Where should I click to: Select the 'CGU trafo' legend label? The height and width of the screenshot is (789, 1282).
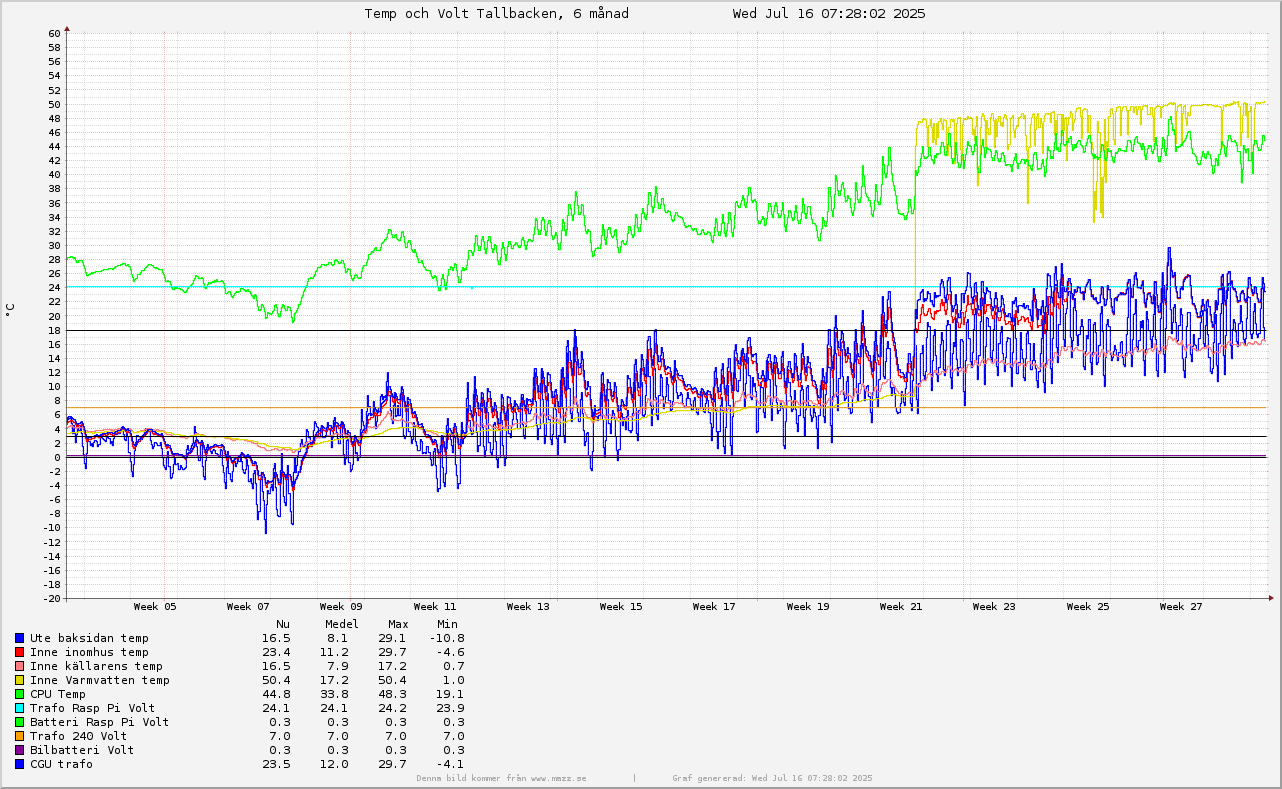coord(61,764)
